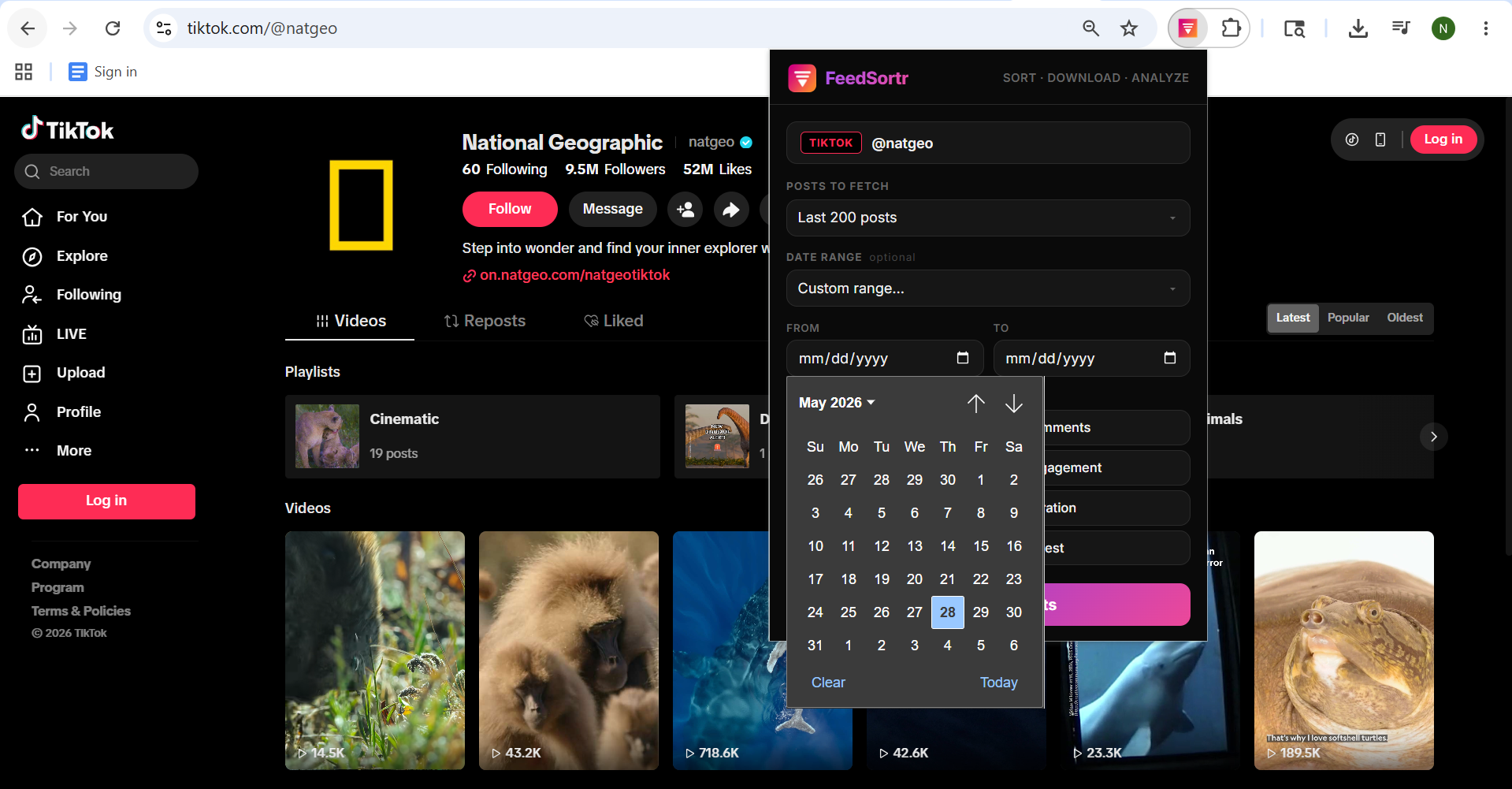Viewport: 1512px width, 789px height.
Task: Open the on.natgeo.com/natgeotiktok link
Action: (574, 275)
